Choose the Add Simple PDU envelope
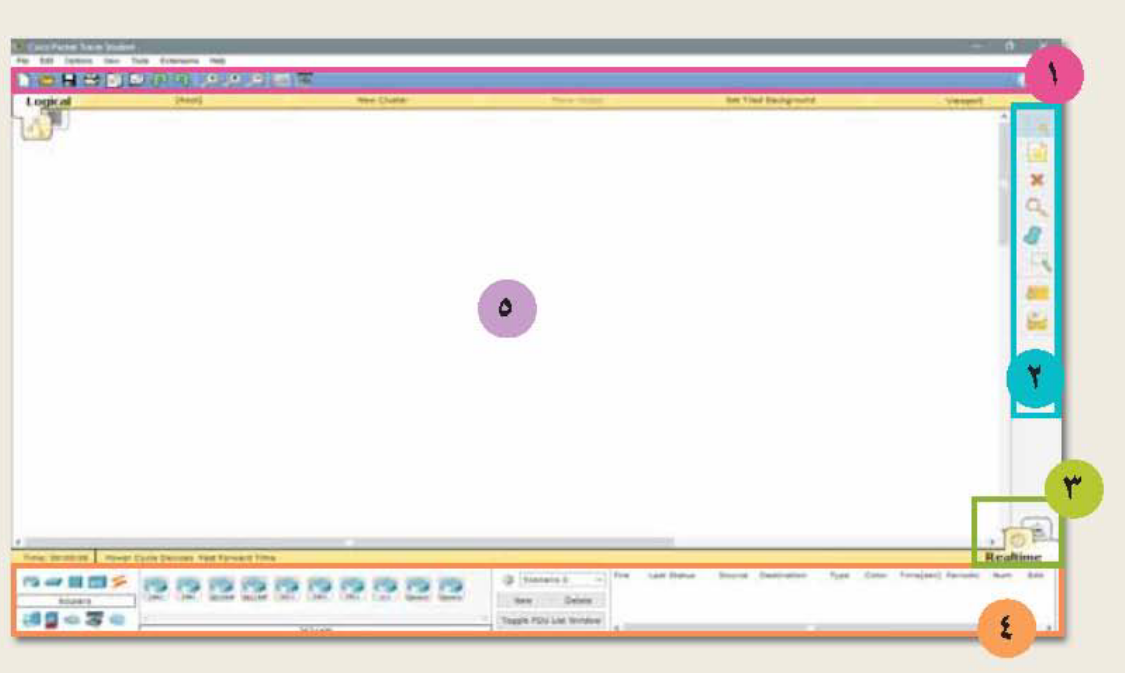Image resolution: width=1125 pixels, height=673 pixels. (x=1037, y=292)
